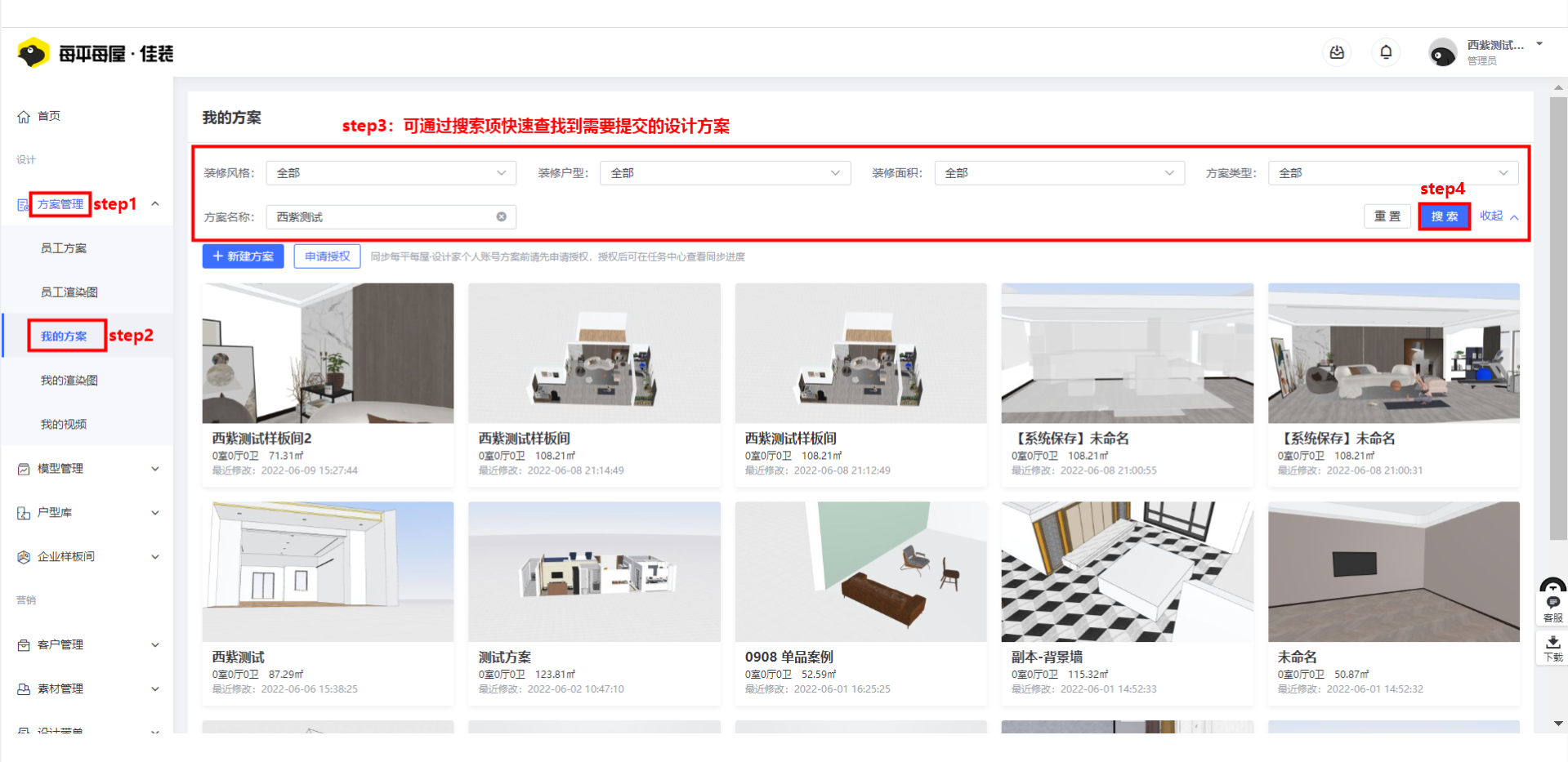The height and width of the screenshot is (762, 1568).
Task: Click the 方案名称 input field
Action: (x=391, y=217)
